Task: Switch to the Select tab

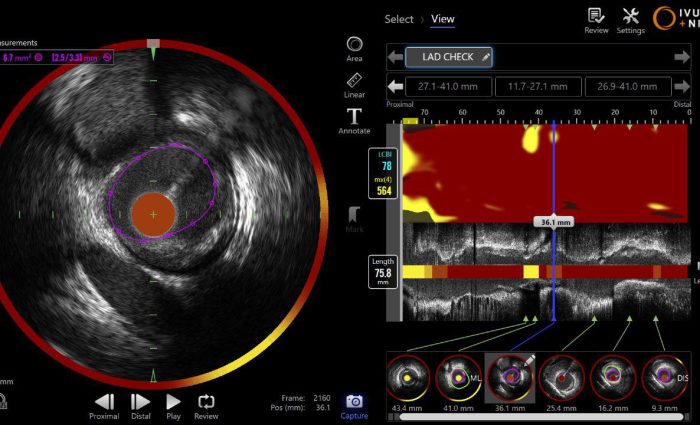Action: [399, 19]
